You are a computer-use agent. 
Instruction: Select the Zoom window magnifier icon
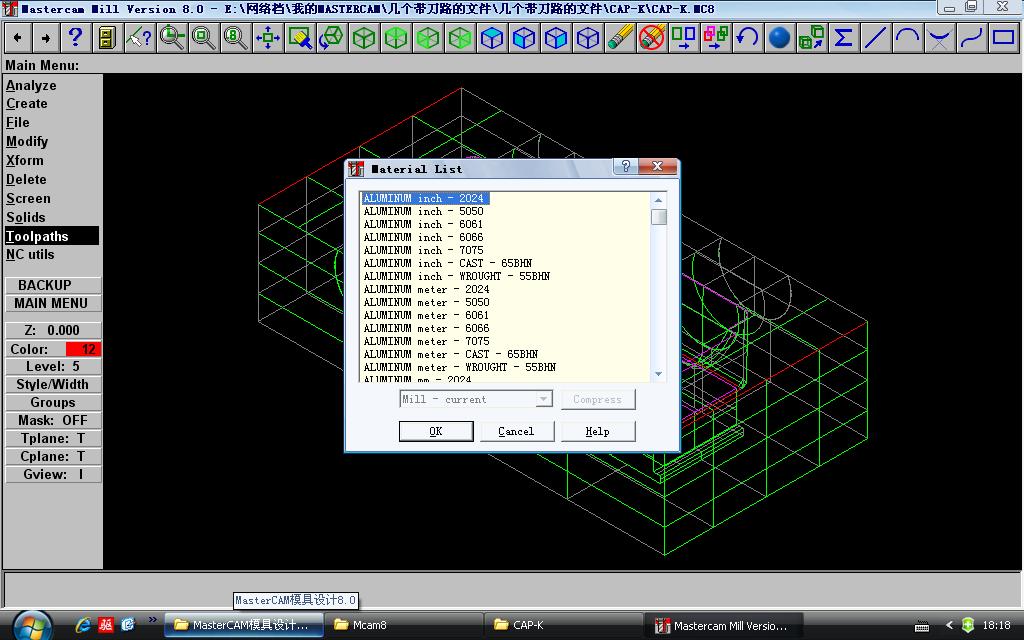click(x=172, y=38)
